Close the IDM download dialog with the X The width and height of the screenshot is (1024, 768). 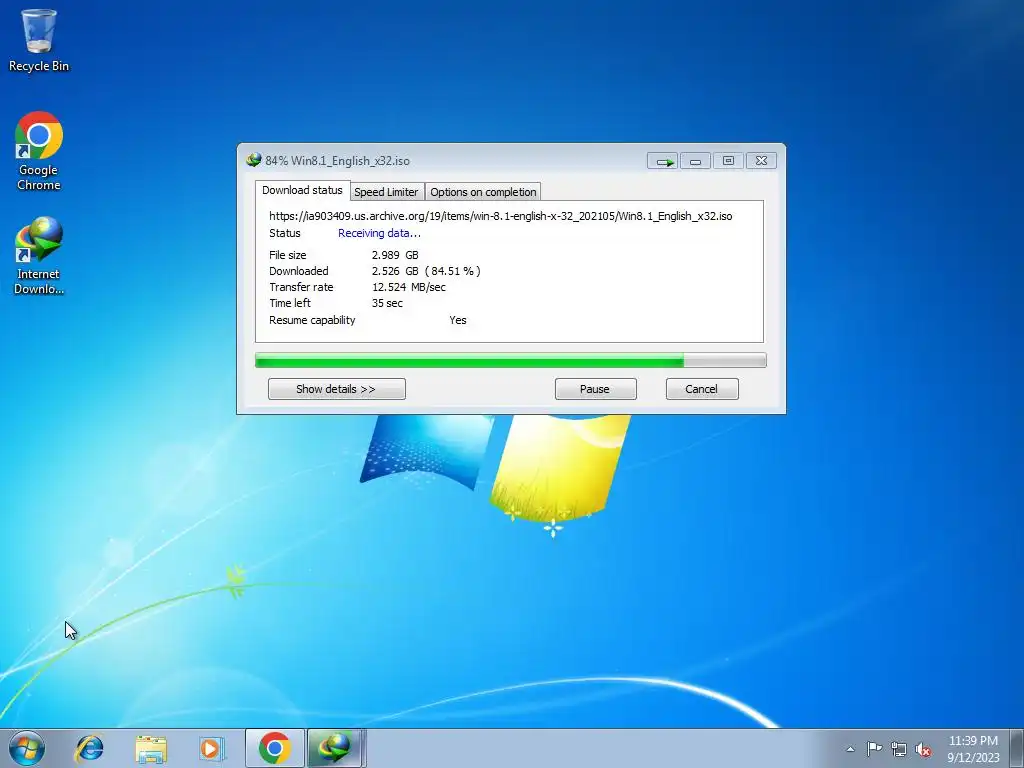[x=761, y=161]
